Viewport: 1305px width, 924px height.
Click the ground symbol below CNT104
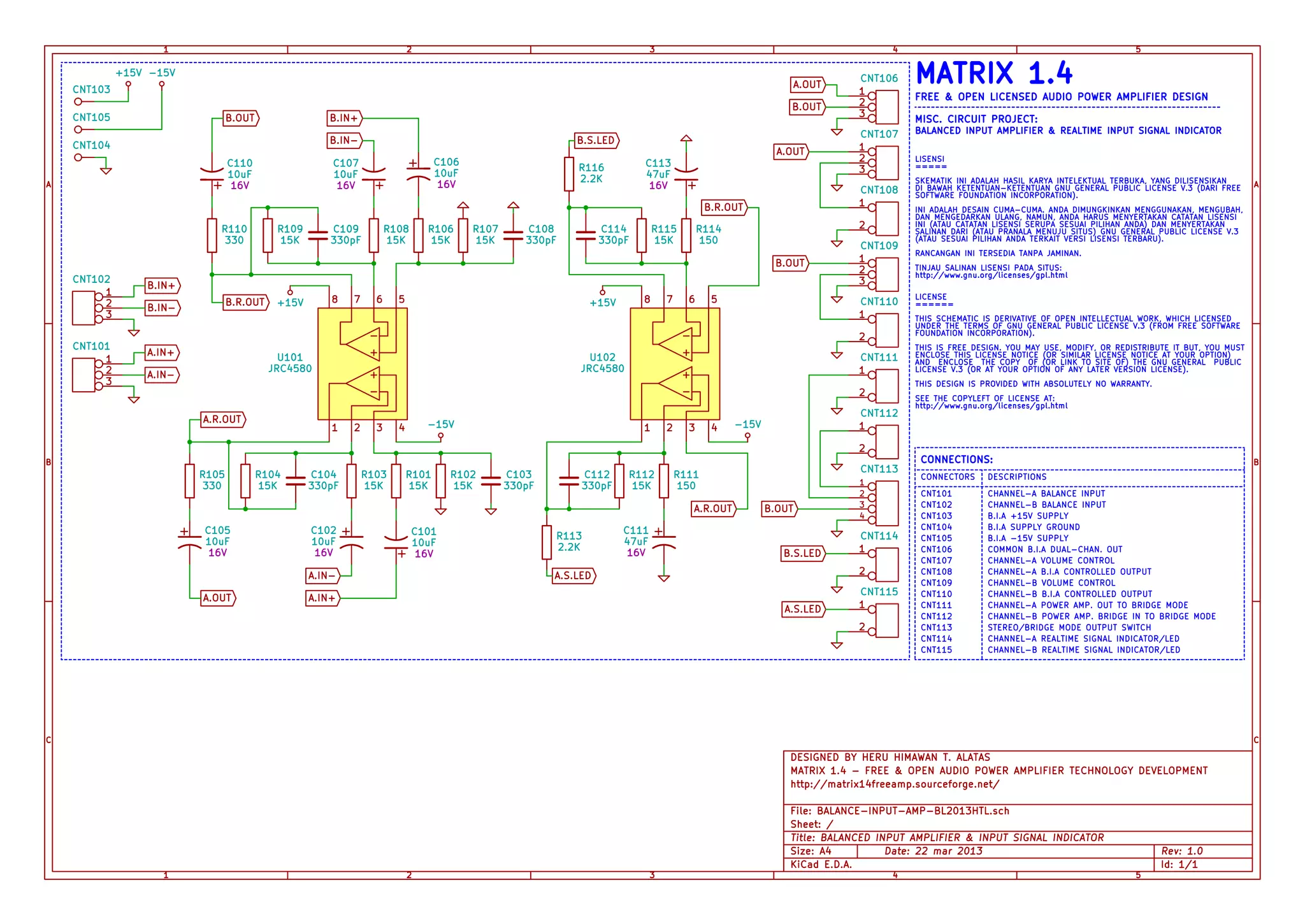click(x=106, y=170)
